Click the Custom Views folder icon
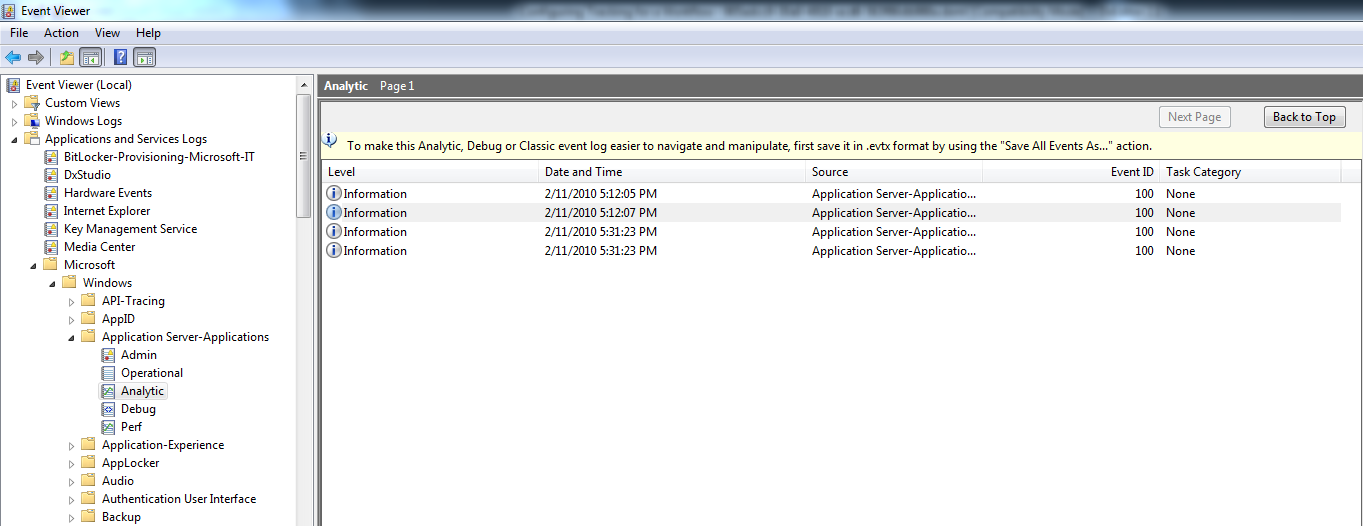Image resolution: width=1363 pixels, height=526 pixels. [32, 103]
